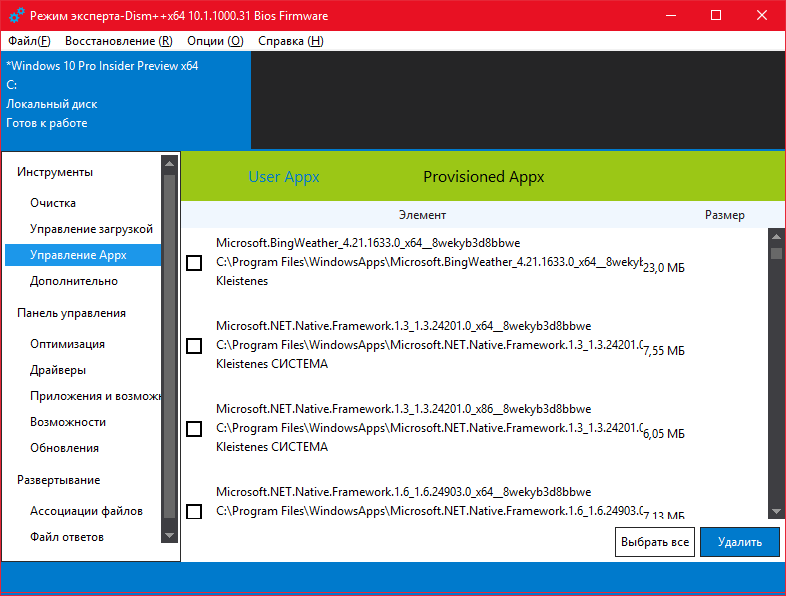Open Ассоциации файлов in the sidebar
Screen dimensions: 786x596
[x=86, y=512]
